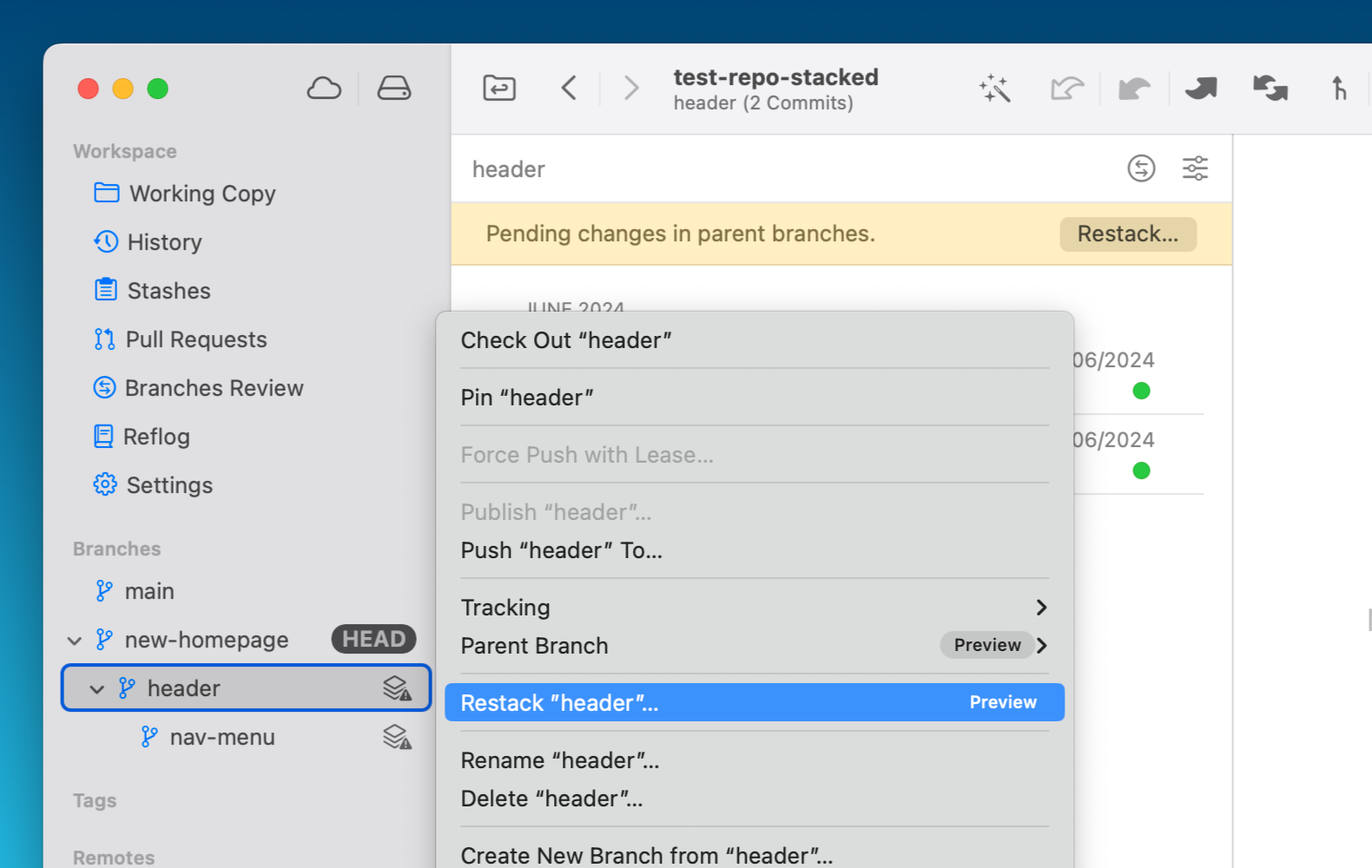Open the repository folder icon in the toolbar
Screen dimensions: 1372x868
click(499, 88)
